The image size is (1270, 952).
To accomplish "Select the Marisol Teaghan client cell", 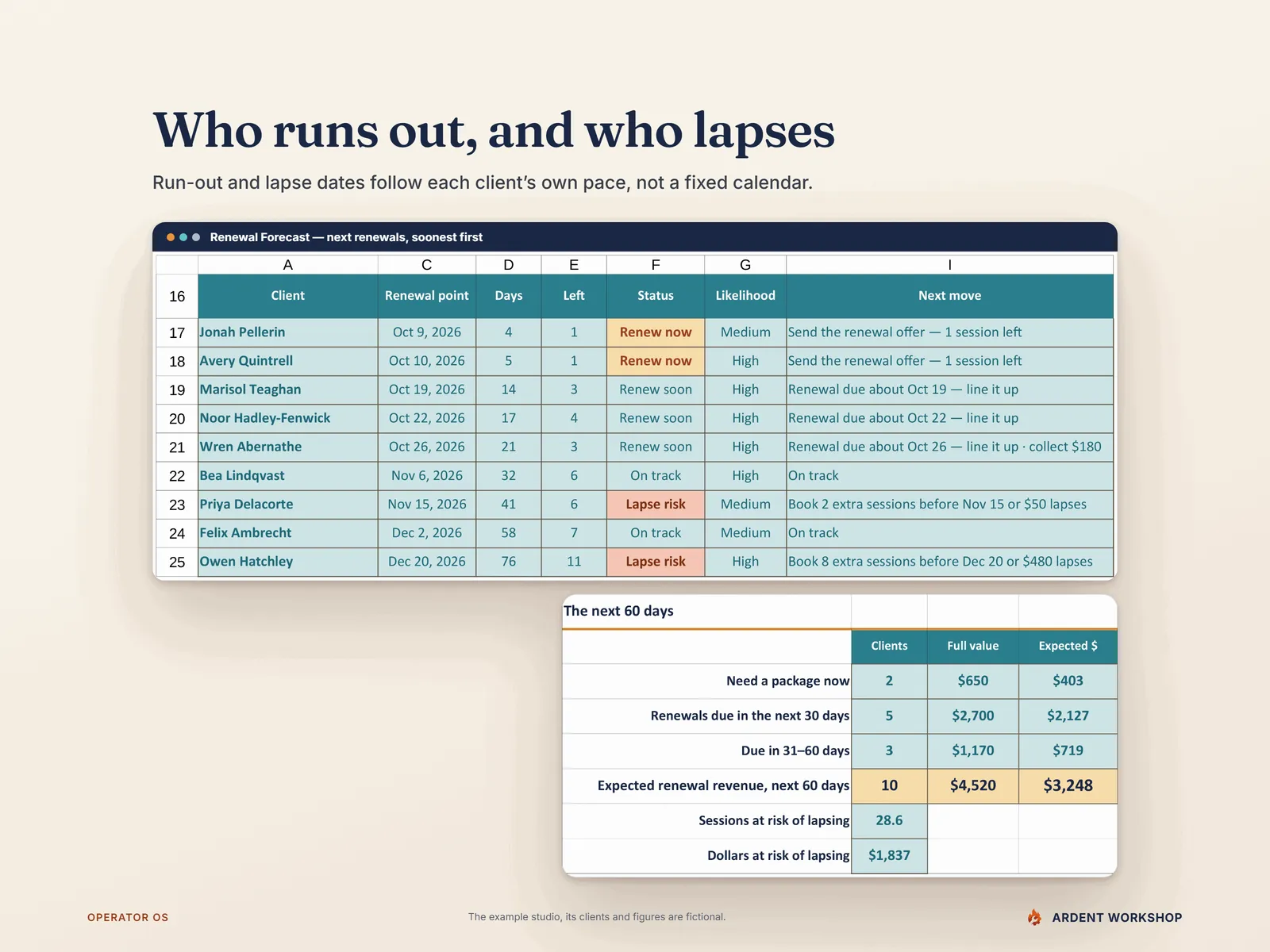I will pos(287,390).
